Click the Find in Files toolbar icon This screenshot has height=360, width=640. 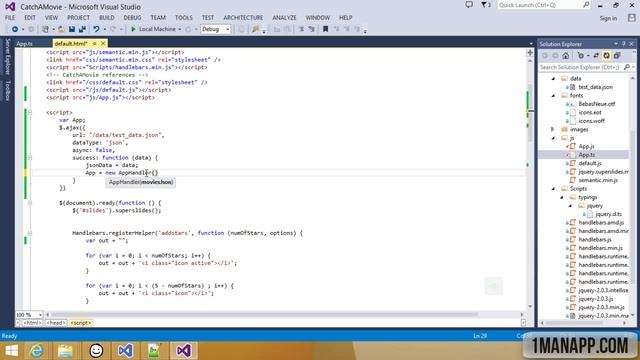pos(256,29)
